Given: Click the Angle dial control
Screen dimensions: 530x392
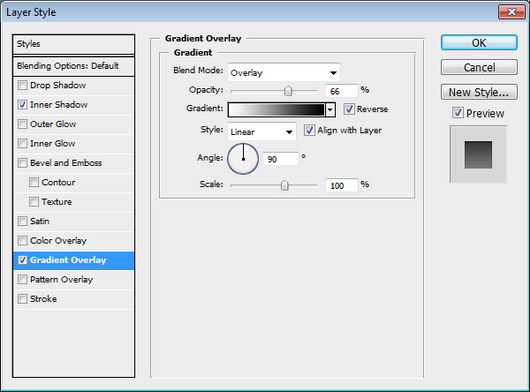Looking at the screenshot, I should pos(243,159).
